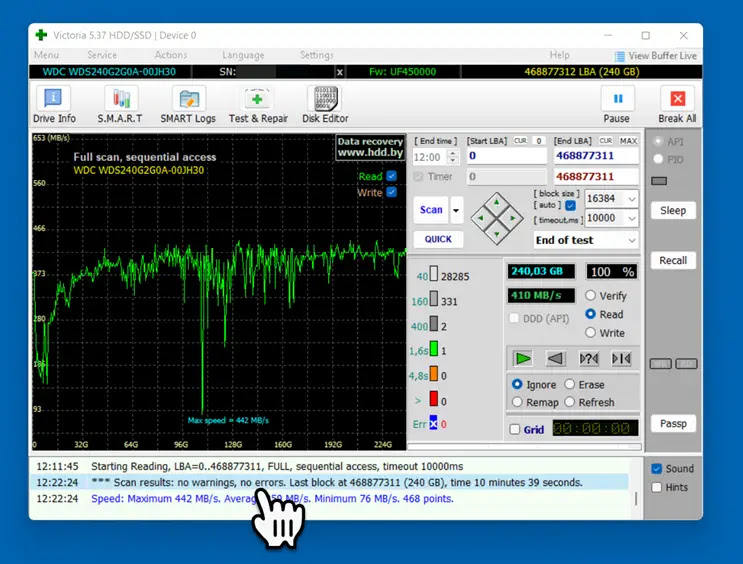
Task: Uncheck the Write graph checkbox
Action: point(391,192)
